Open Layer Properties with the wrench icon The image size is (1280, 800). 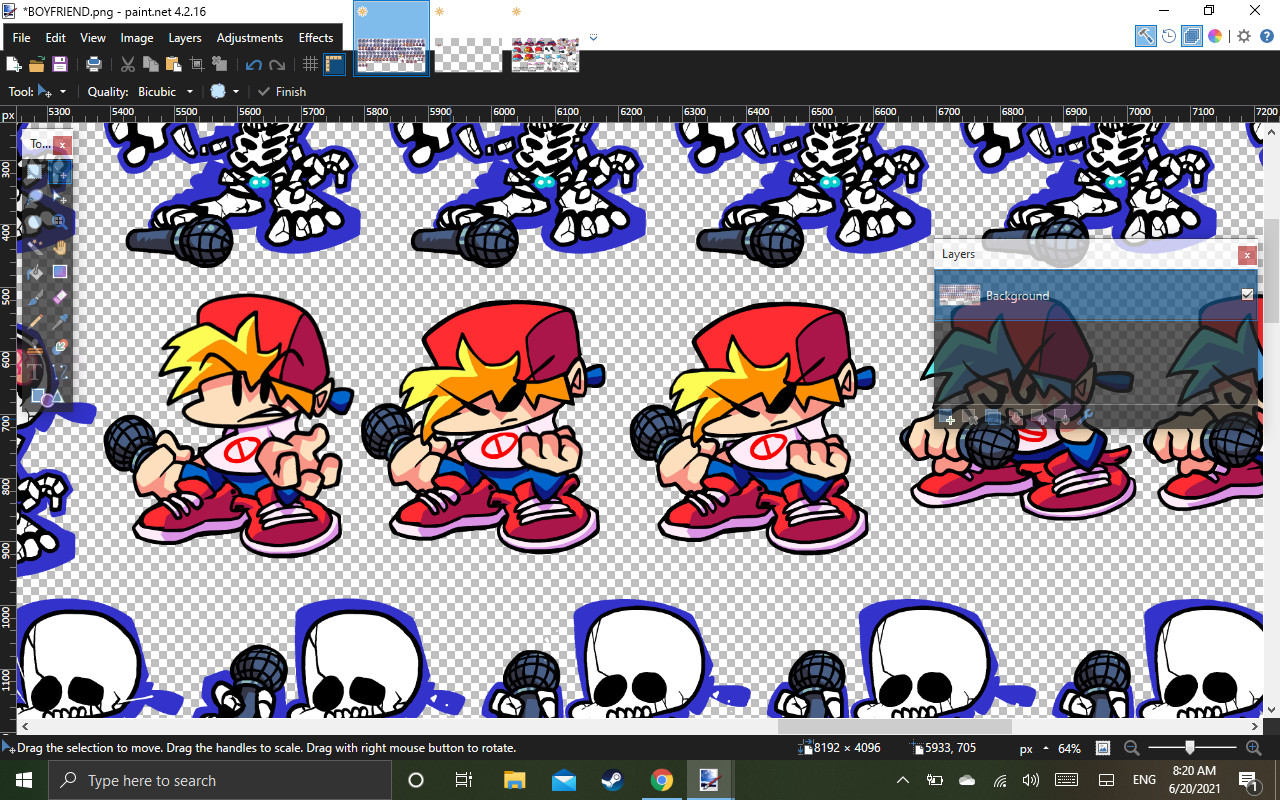tap(1085, 419)
